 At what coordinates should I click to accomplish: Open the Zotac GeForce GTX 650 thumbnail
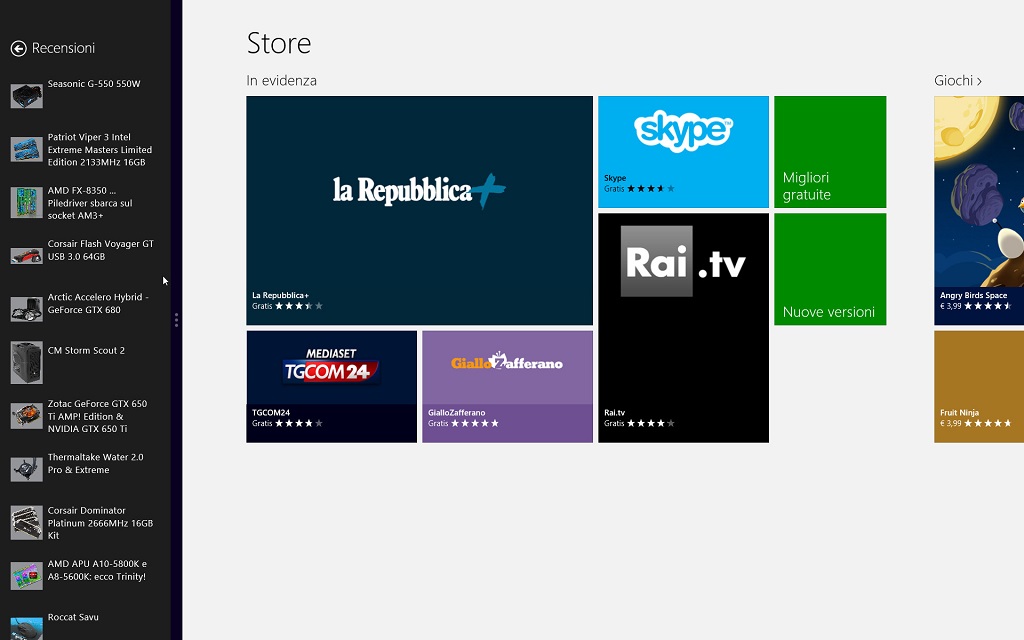[27, 415]
